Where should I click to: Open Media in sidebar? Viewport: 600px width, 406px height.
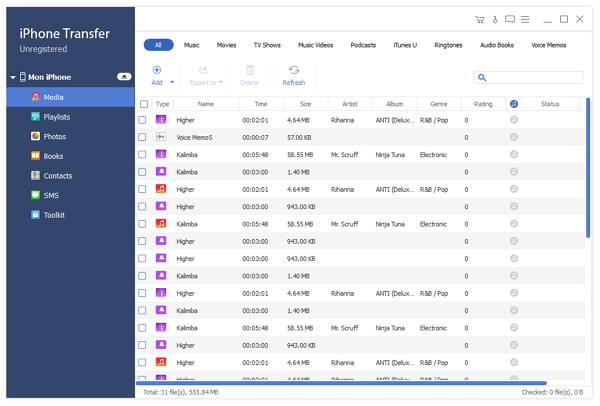click(70, 97)
